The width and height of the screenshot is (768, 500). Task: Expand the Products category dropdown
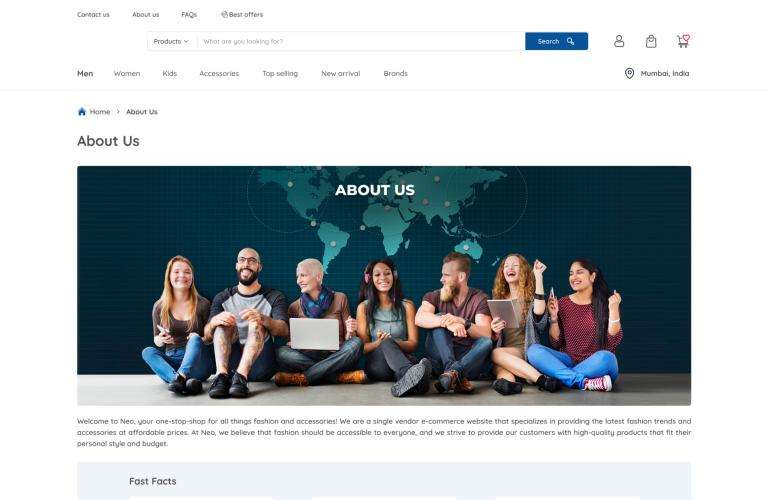[171, 41]
